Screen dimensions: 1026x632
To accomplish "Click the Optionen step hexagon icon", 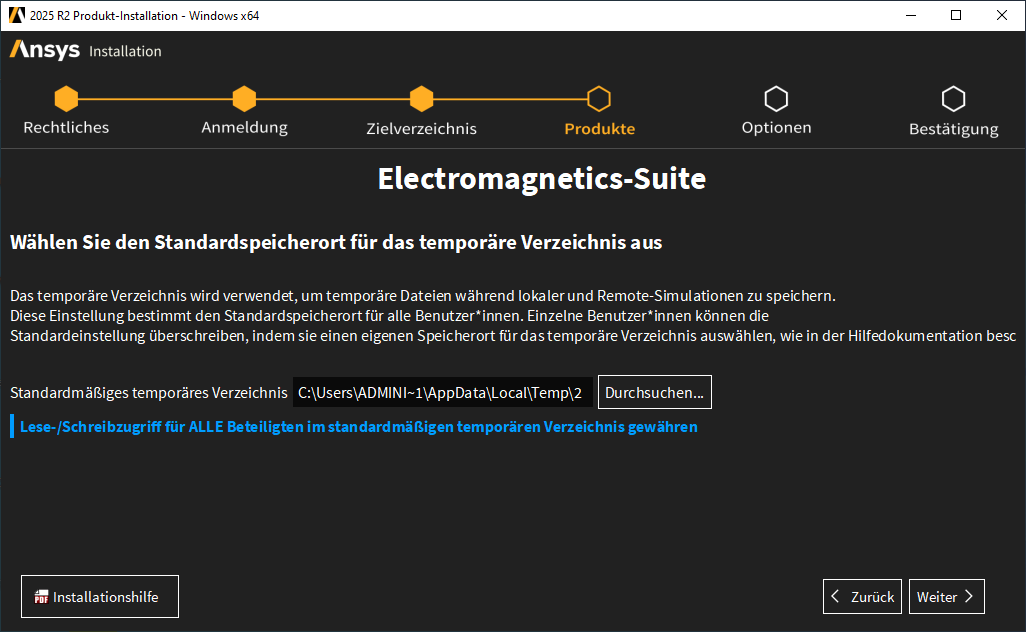I will 776,99.
